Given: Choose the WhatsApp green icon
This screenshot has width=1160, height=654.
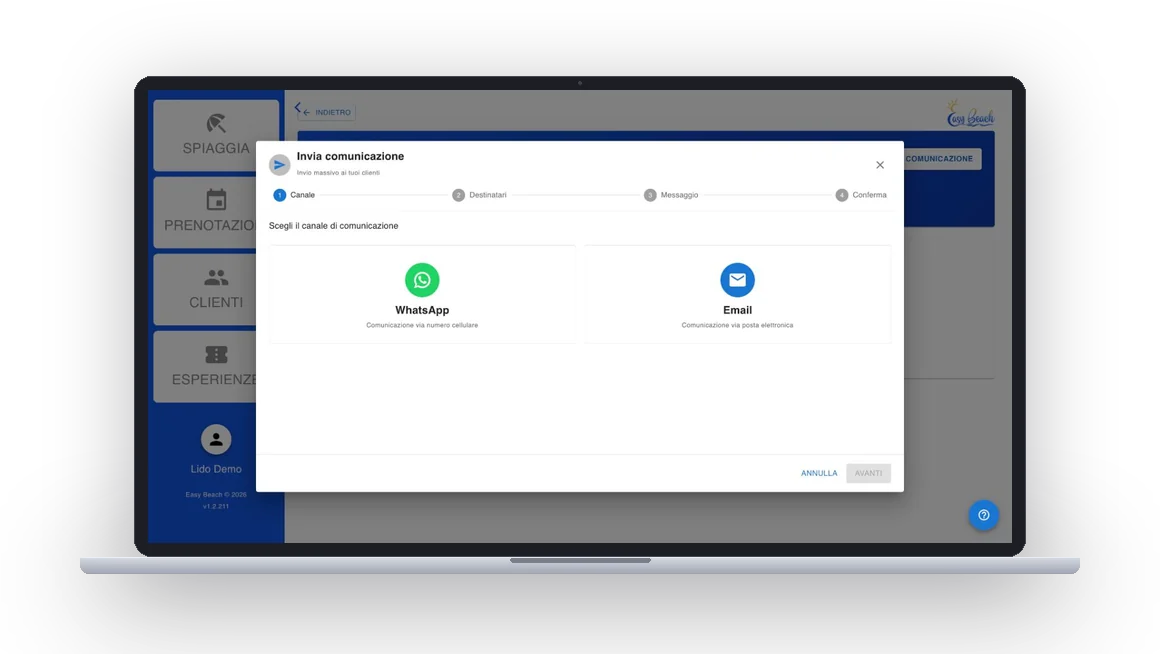Looking at the screenshot, I should click(x=422, y=280).
